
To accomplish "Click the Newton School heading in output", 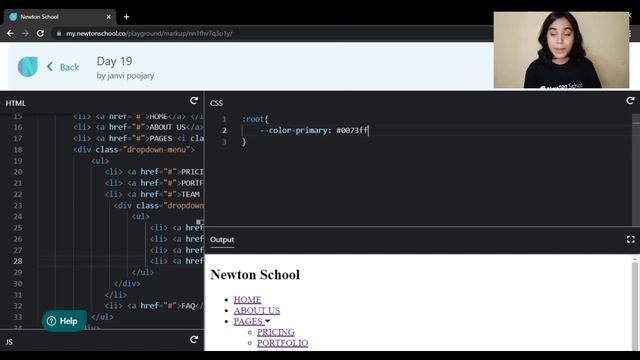I will (x=255, y=275).
